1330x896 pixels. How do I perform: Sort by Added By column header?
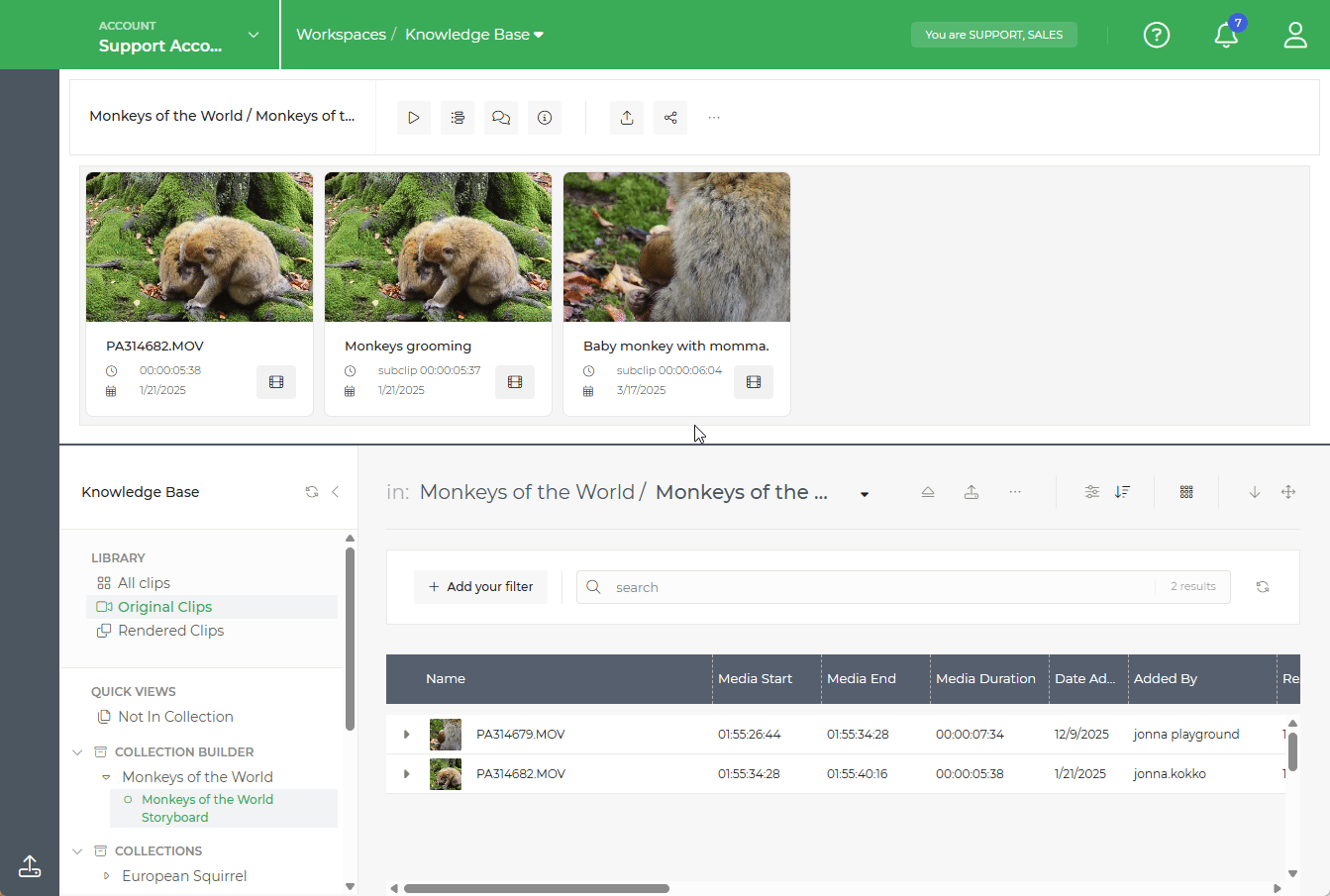click(1166, 679)
